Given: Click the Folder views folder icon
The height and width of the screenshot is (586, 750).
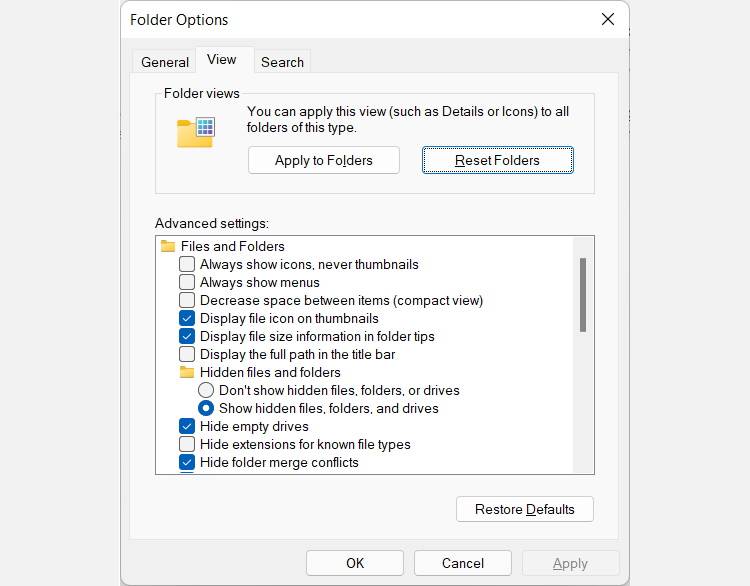Looking at the screenshot, I should tap(196, 132).
